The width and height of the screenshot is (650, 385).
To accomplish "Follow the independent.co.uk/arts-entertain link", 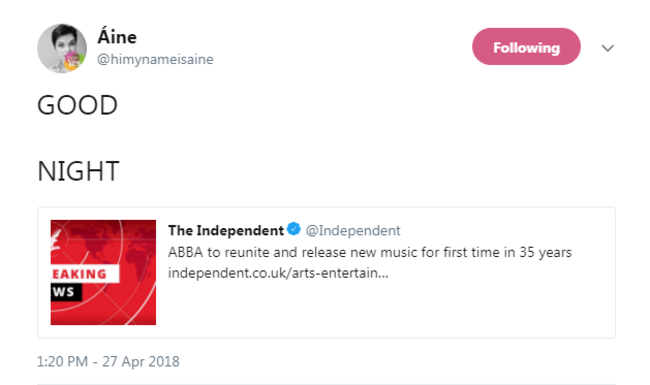I will coord(278,273).
